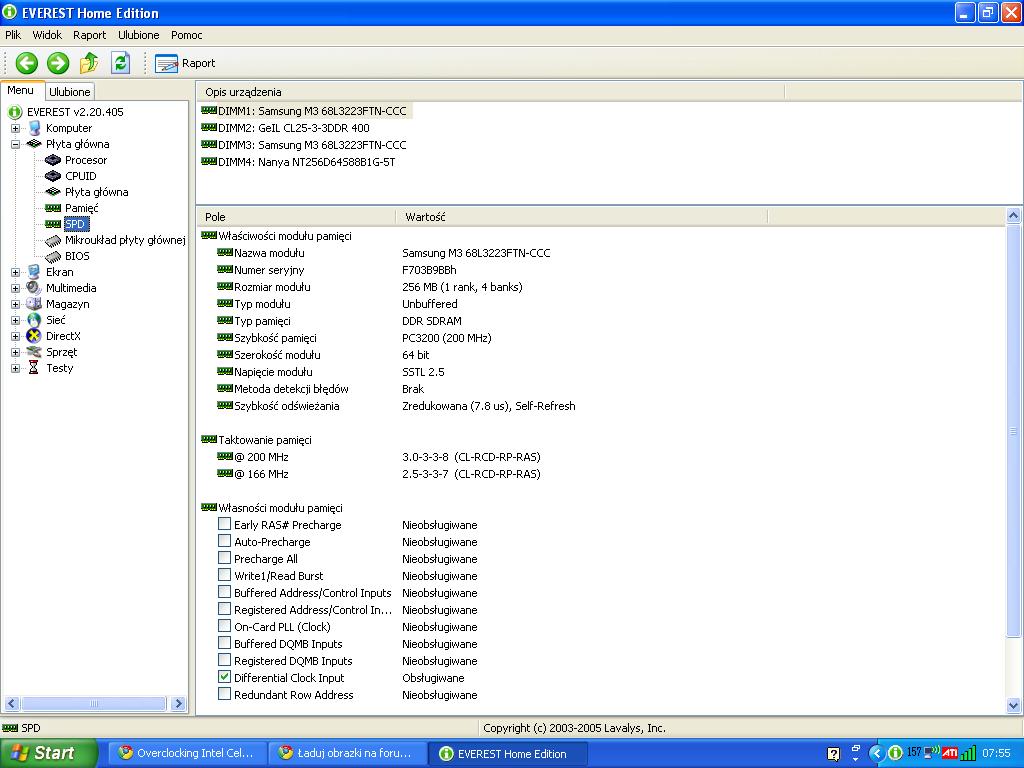Toggle On-Card PLL (Clock) checkbox
Screen dimensions: 1024x768
224,626
